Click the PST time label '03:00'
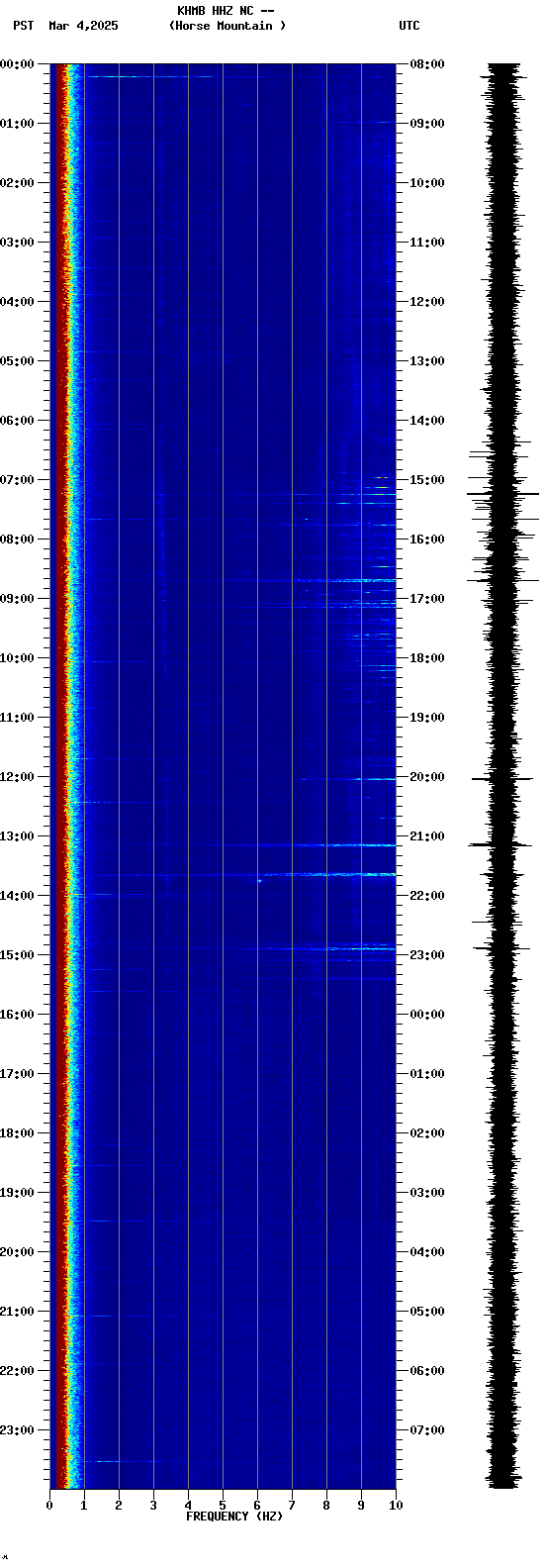This screenshot has height=1568, width=546. tap(17, 243)
